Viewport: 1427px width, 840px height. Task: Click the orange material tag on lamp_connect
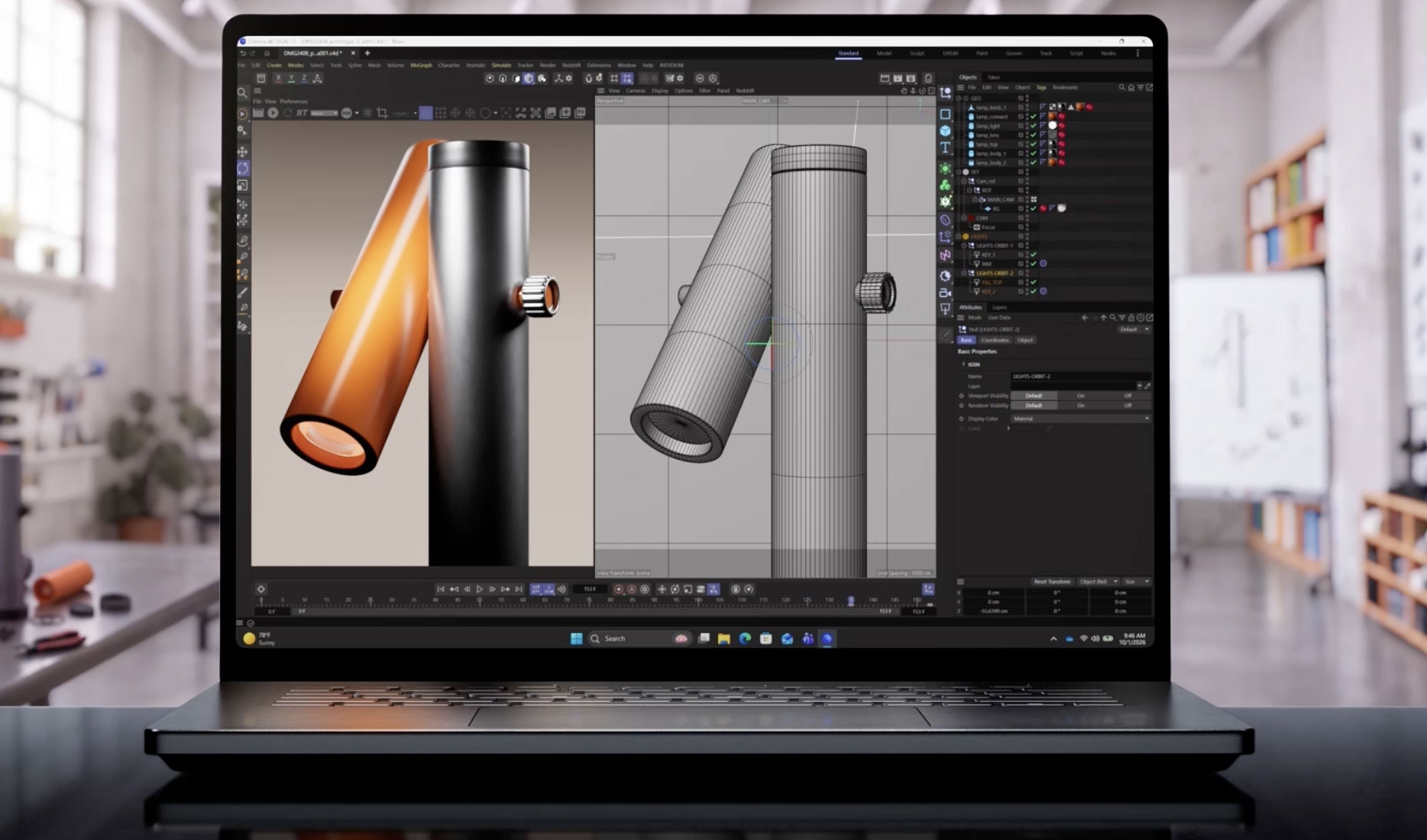pyautogui.click(x=1052, y=117)
